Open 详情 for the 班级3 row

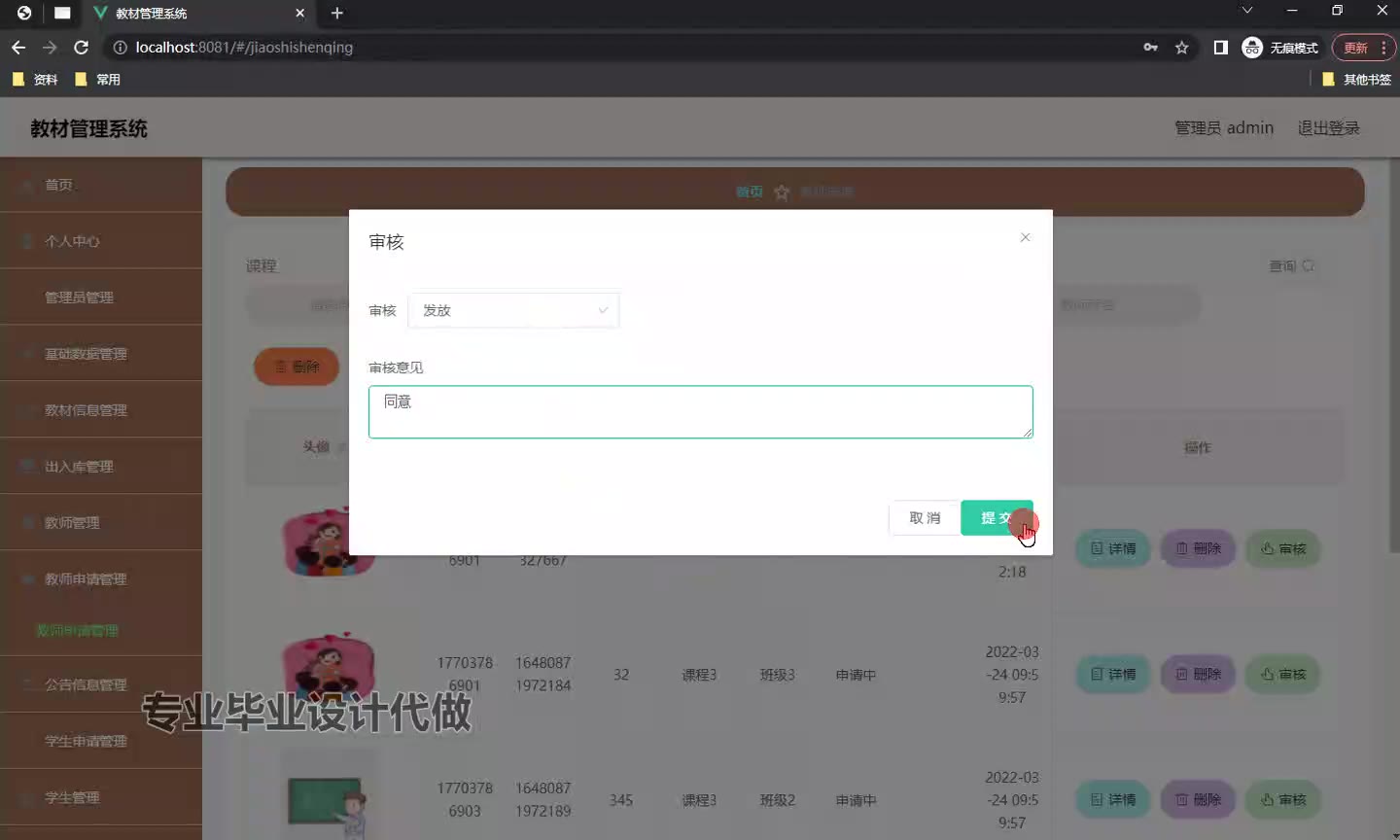[x=1113, y=674]
